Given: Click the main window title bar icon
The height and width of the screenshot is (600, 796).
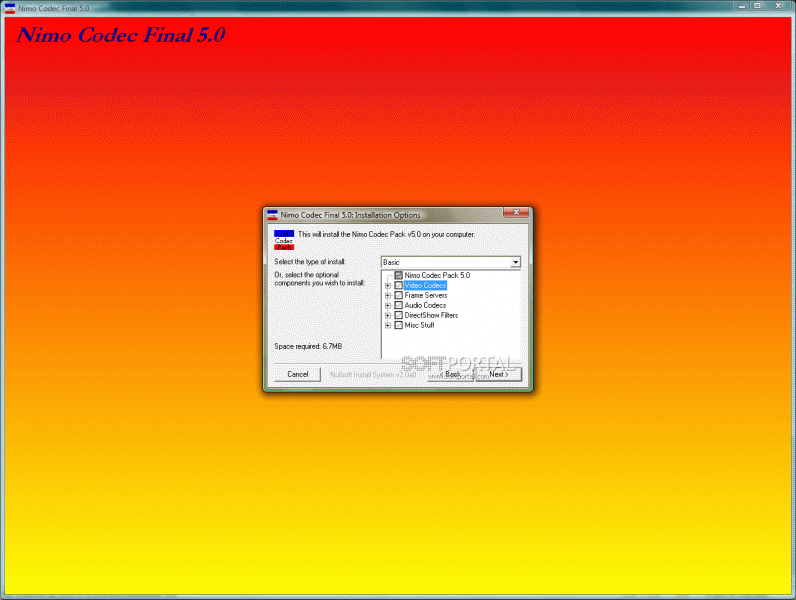Looking at the screenshot, I should (x=10, y=8).
